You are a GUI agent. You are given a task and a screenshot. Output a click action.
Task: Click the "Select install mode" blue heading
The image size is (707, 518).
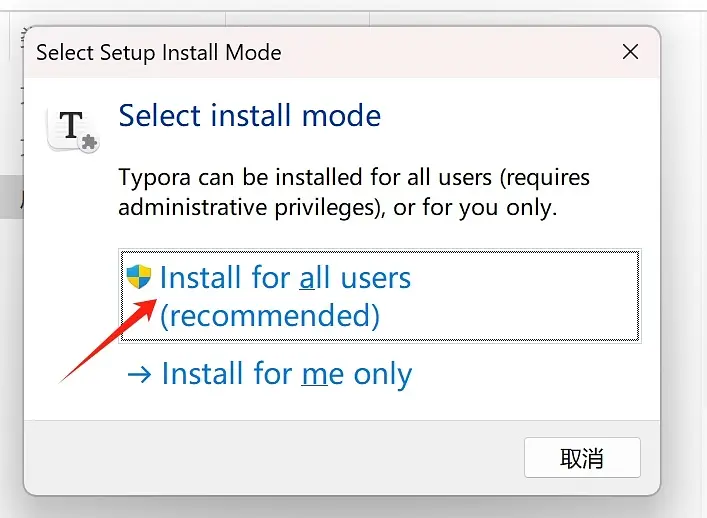tap(250, 115)
